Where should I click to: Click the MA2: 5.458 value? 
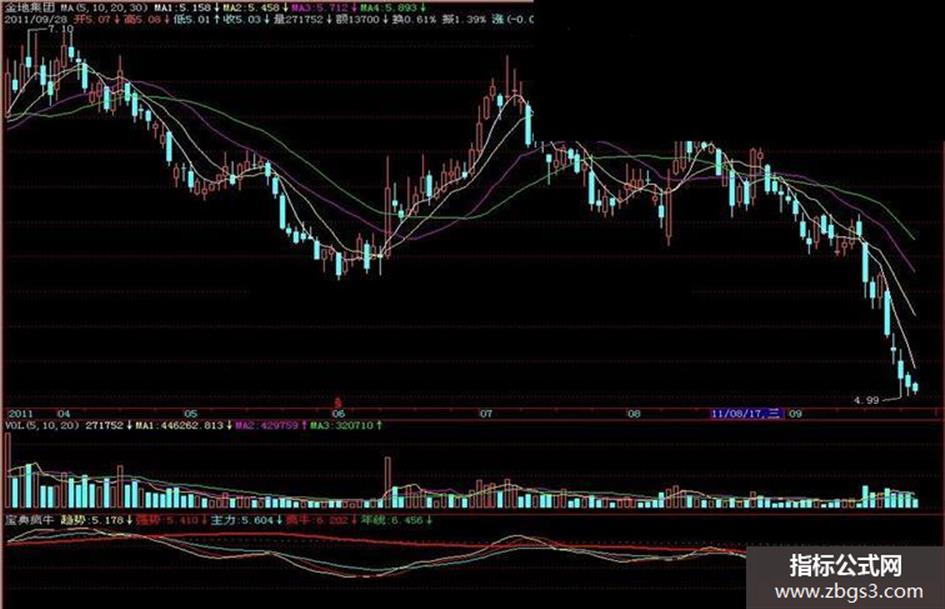pyautogui.click(x=253, y=8)
